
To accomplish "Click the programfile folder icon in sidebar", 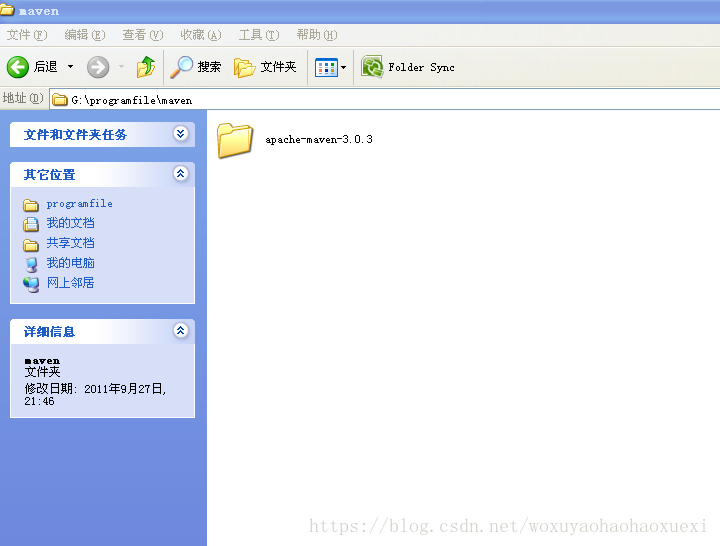I will (x=31, y=204).
